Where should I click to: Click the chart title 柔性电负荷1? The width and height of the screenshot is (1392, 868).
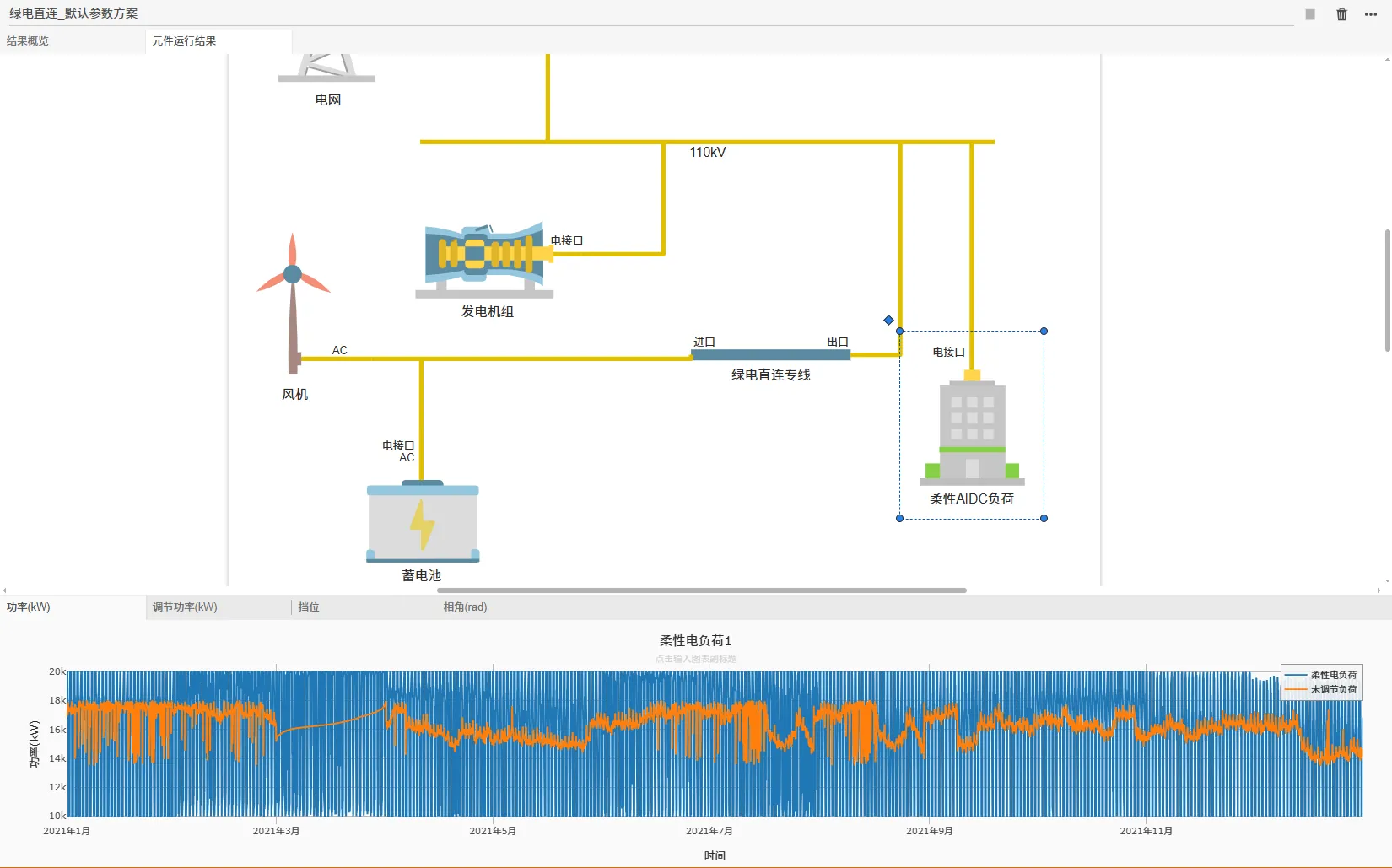[696, 641]
